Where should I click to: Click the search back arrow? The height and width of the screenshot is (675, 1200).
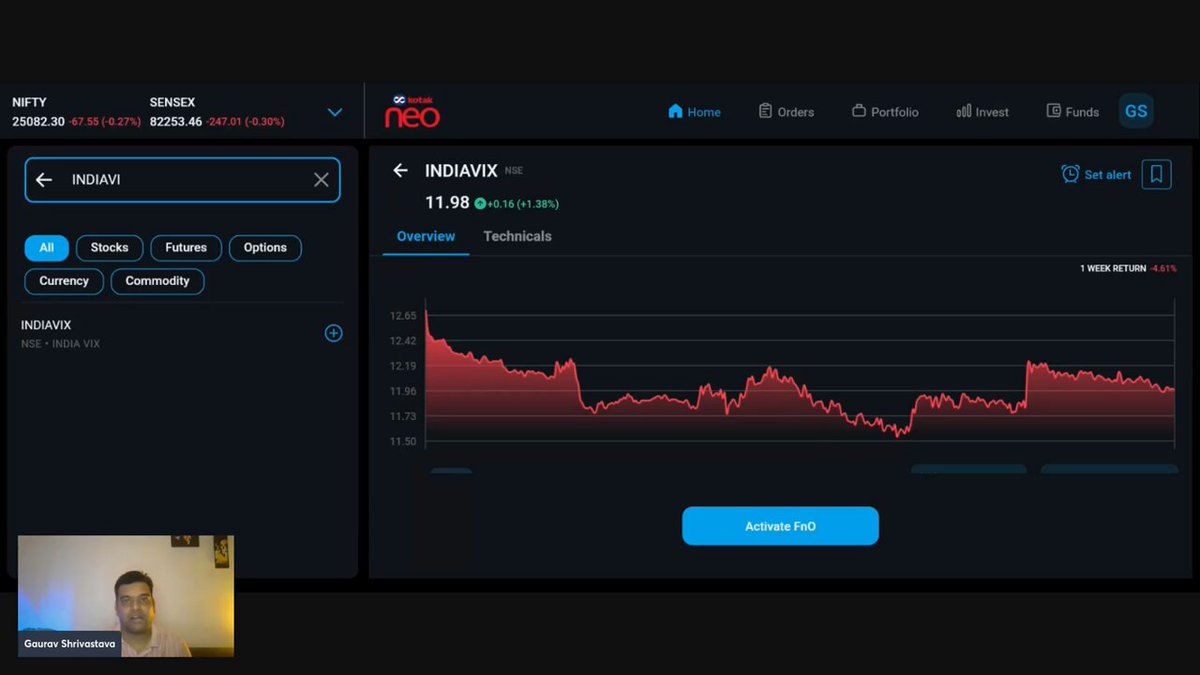click(44, 180)
